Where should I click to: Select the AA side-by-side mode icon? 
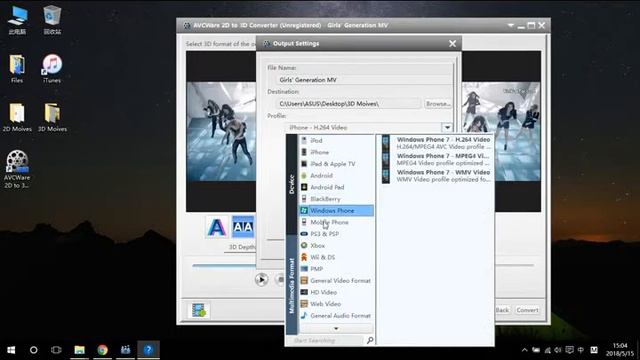coord(243,227)
